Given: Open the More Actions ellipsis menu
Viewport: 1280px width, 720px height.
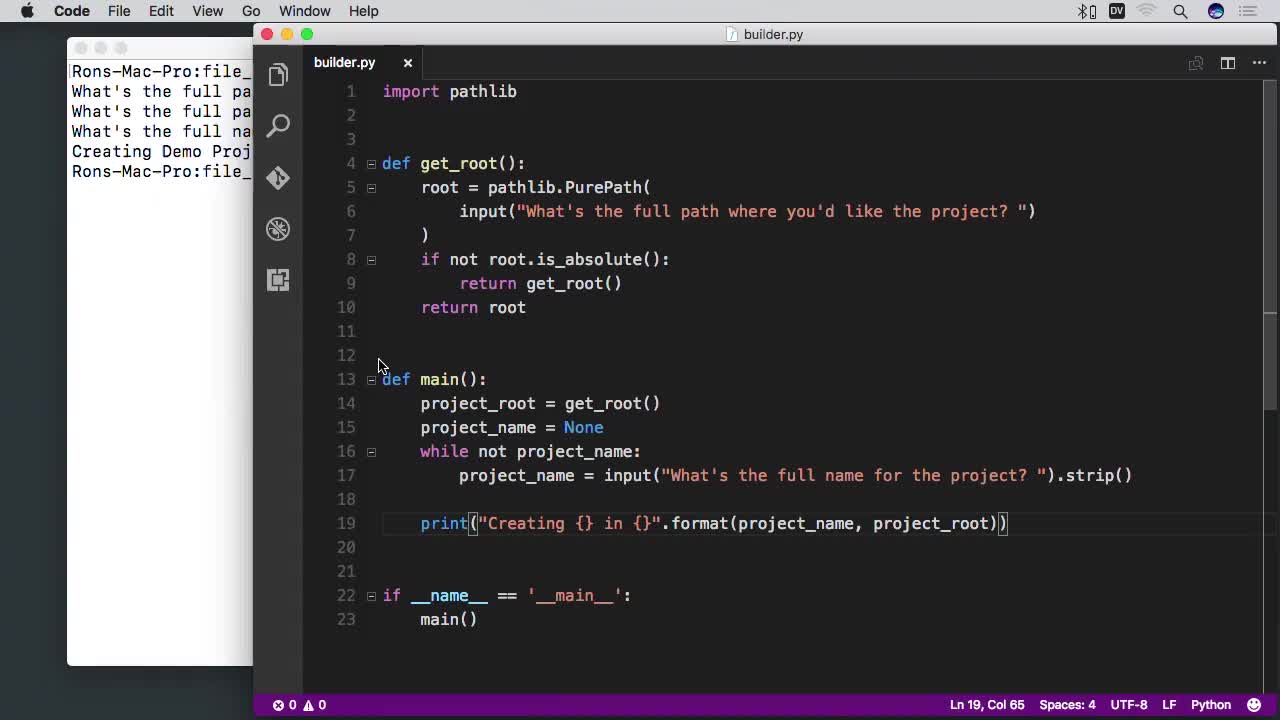Looking at the screenshot, I should click(x=1259, y=63).
